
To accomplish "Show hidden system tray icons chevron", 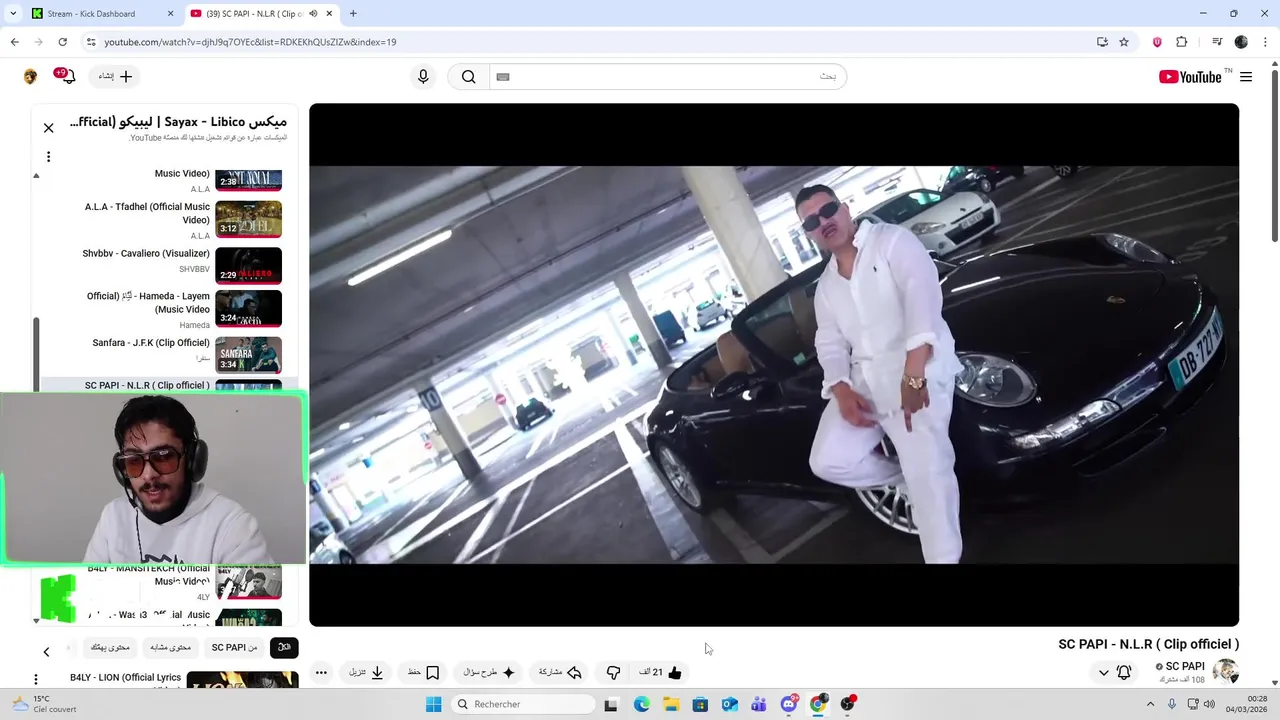I will pos(1150,704).
